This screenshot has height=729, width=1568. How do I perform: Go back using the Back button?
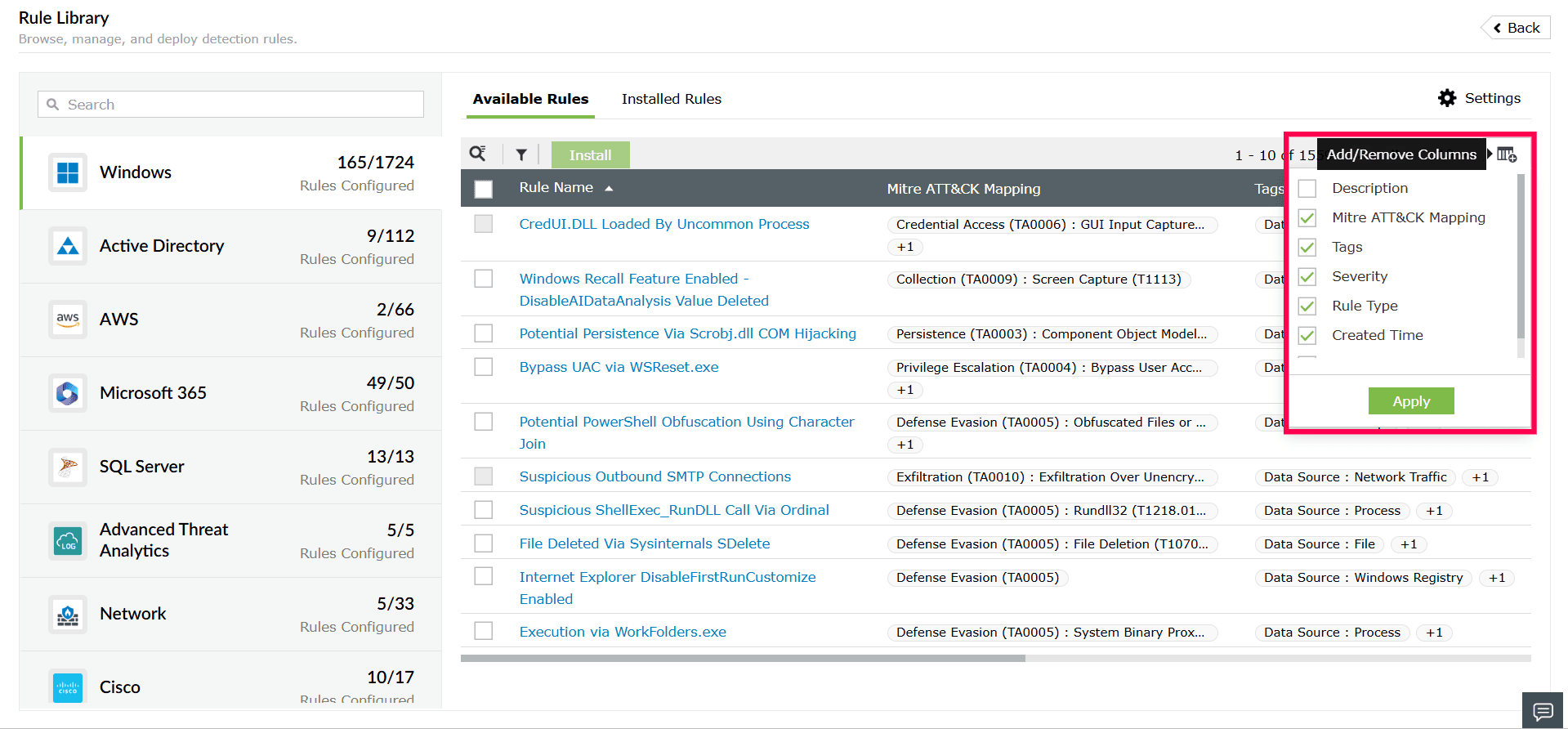click(1517, 28)
